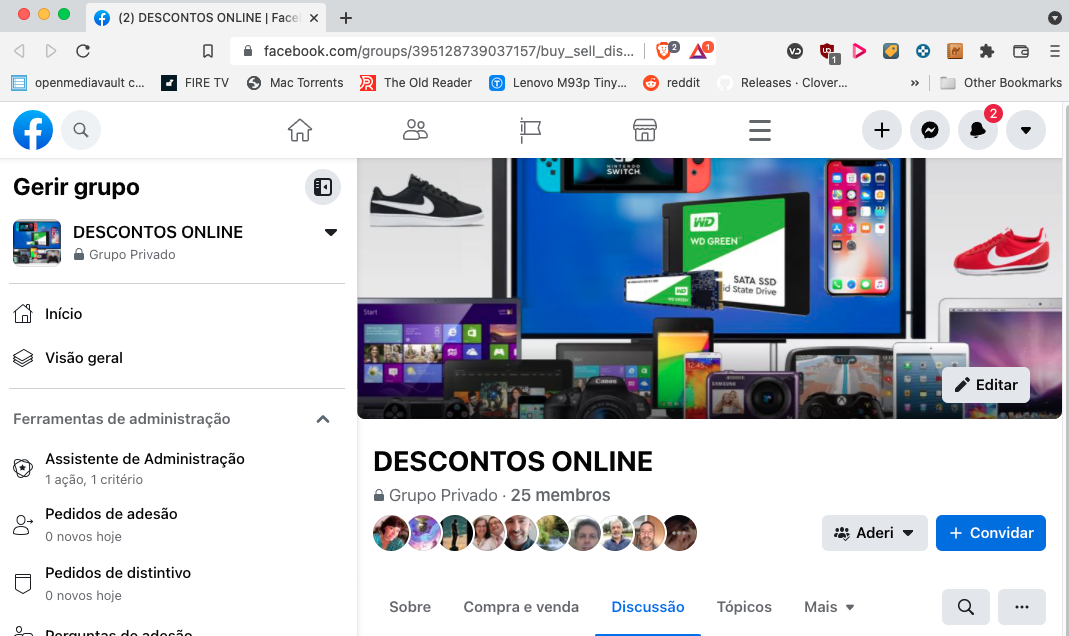Open the Lenovo M93p Tiny bookmark

tap(558, 82)
